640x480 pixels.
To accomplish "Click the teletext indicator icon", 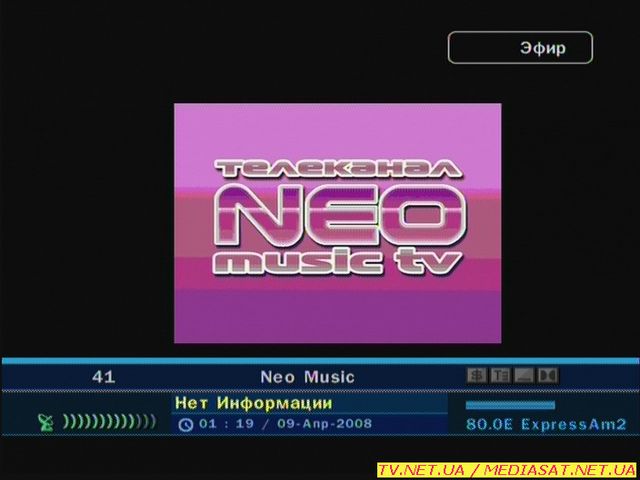I will [500, 376].
